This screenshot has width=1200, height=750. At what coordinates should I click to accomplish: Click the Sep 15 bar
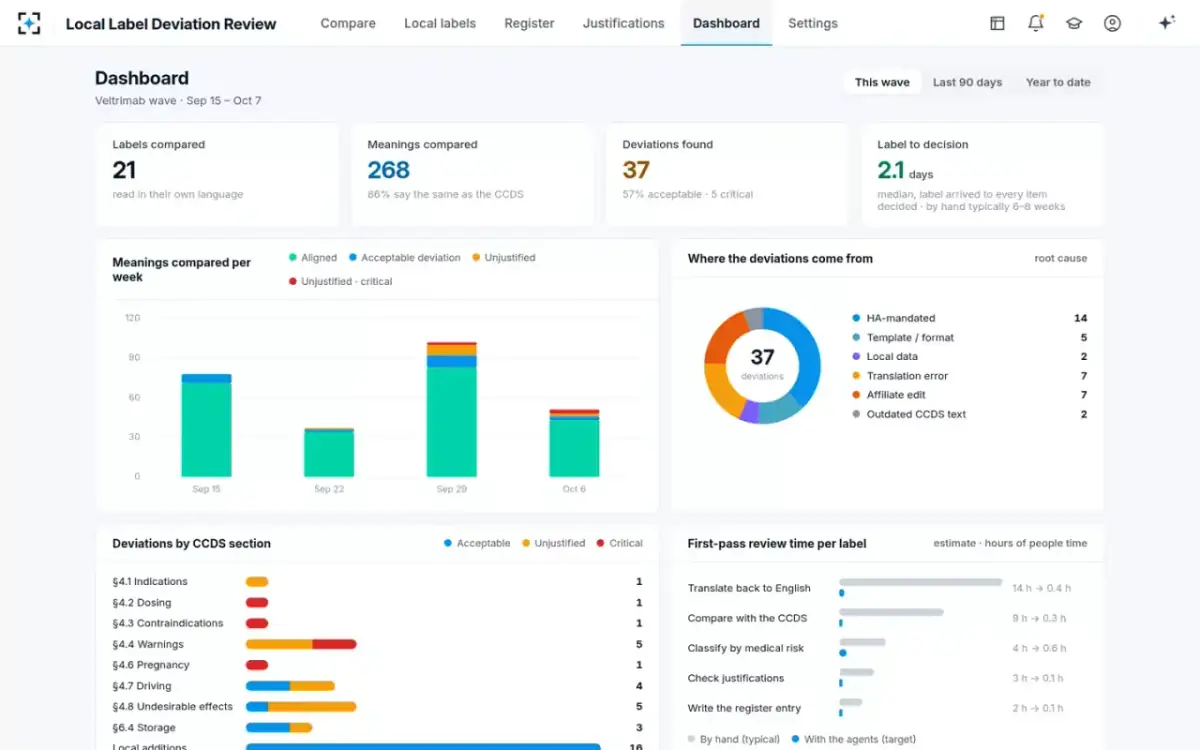click(x=206, y=425)
